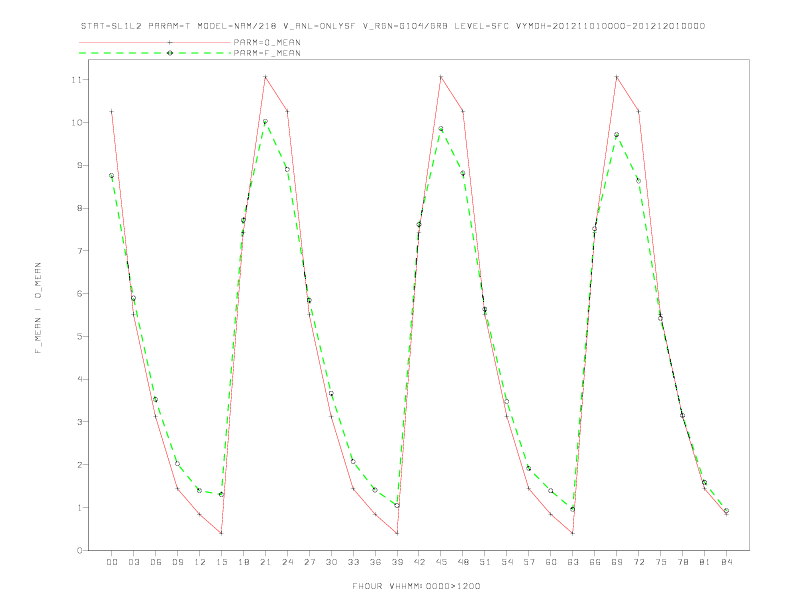The height and width of the screenshot is (612, 792).
Task: Click the y-axis title F_MEAN | O_MEAN
Action: pyautogui.click(x=38, y=308)
